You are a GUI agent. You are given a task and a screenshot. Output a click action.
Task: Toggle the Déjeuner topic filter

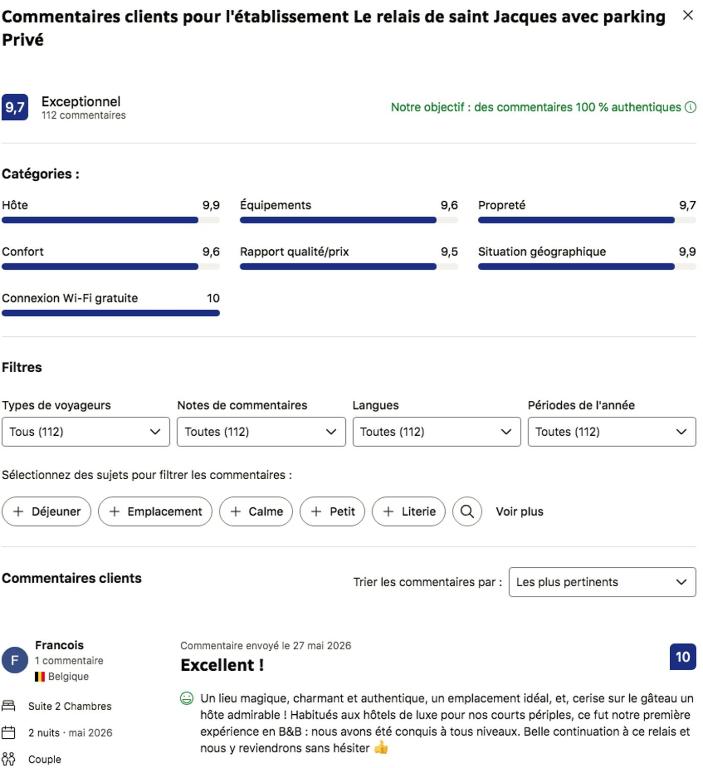pyautogui.click(x=47, y=511)
